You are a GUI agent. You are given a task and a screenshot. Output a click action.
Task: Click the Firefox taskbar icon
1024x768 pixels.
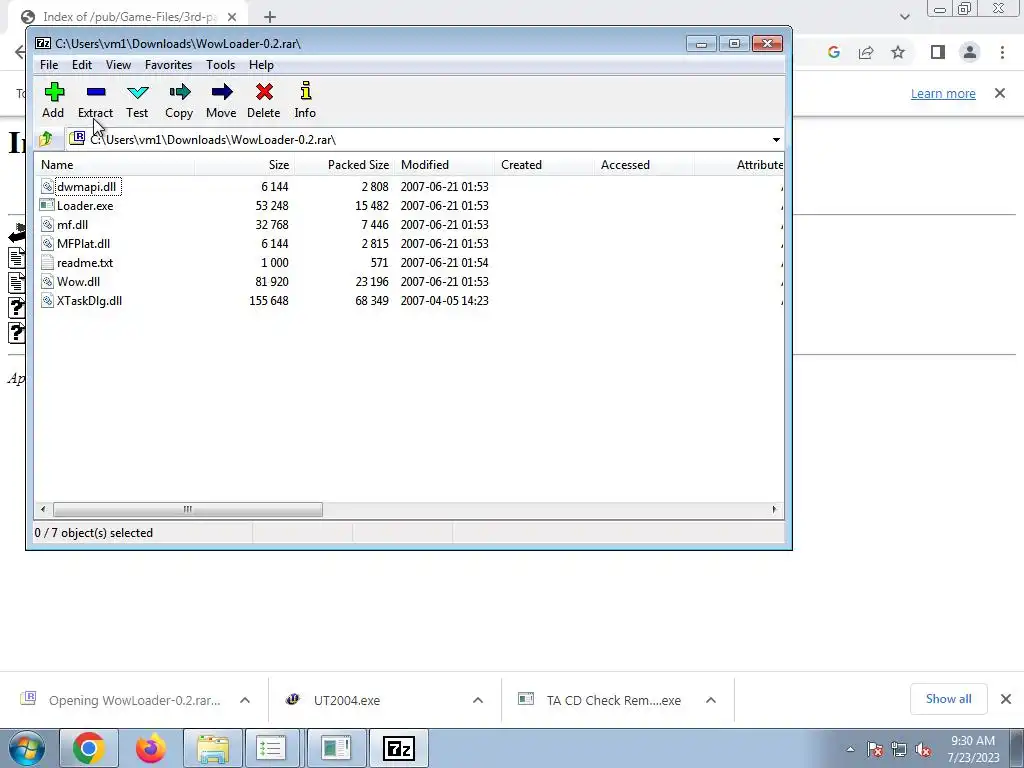(x=150, y=748)
